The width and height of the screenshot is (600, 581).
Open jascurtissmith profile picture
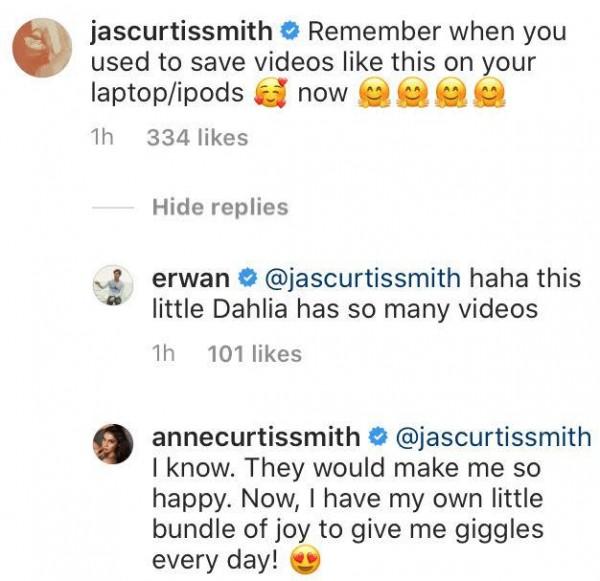[42, 47]
